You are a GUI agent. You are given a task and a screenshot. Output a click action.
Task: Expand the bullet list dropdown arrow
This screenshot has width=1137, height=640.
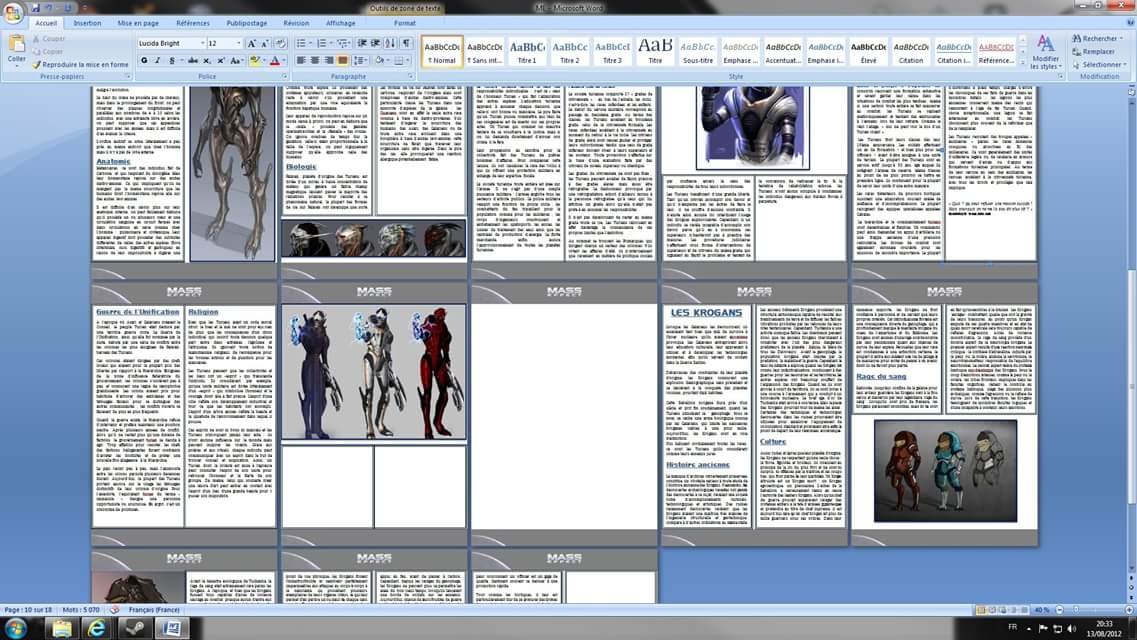310,43
